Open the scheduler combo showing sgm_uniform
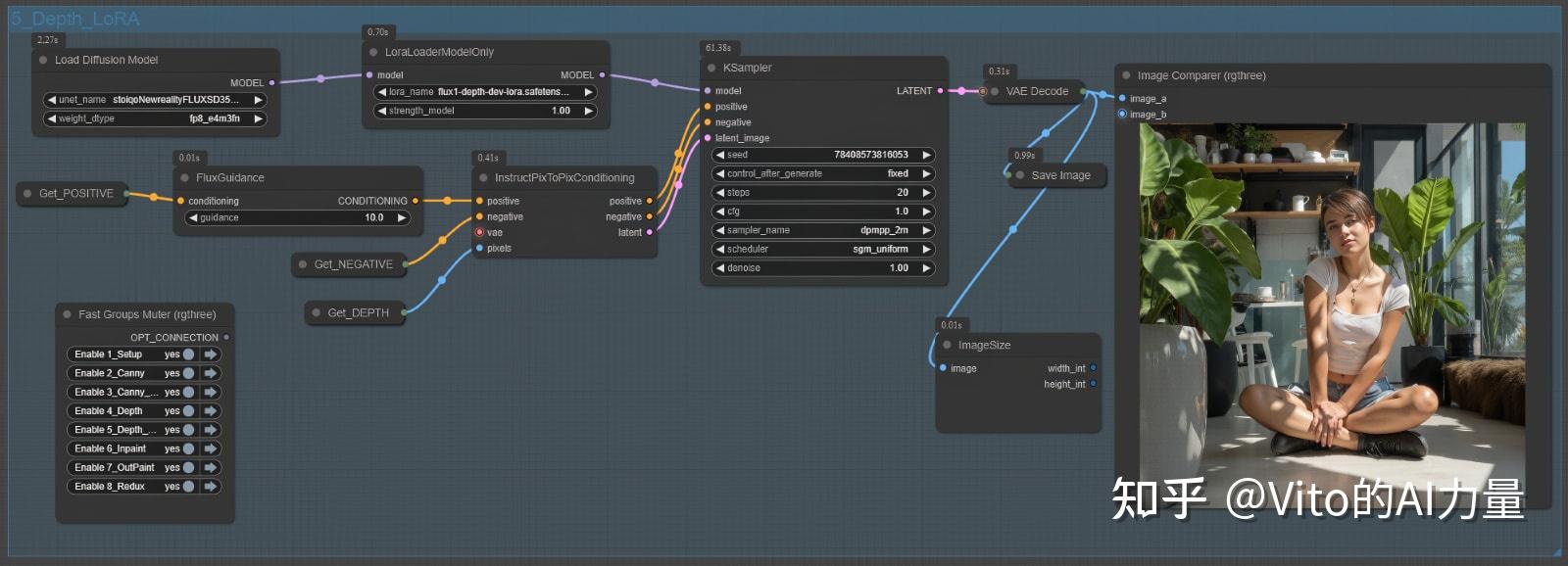The height and width of the screenshot is (566, 1568). point(821,249)
